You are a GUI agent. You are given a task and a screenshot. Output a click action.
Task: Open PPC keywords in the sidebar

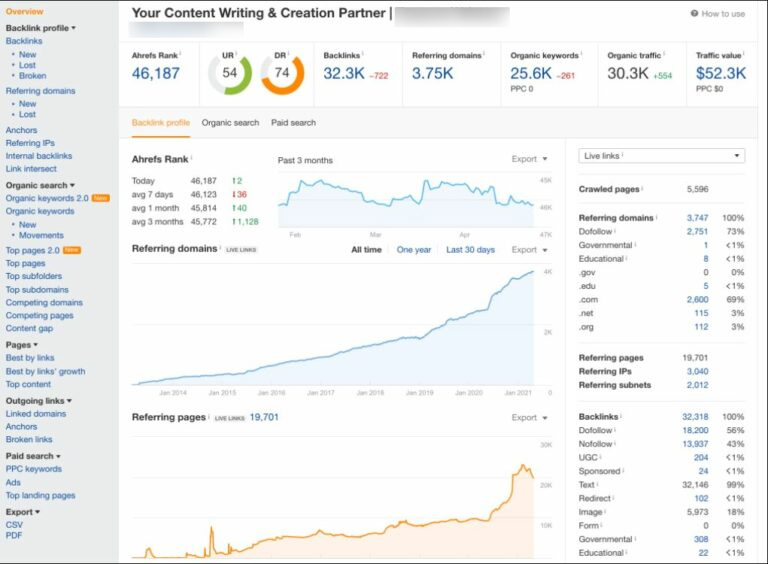(x=34, y=469)
